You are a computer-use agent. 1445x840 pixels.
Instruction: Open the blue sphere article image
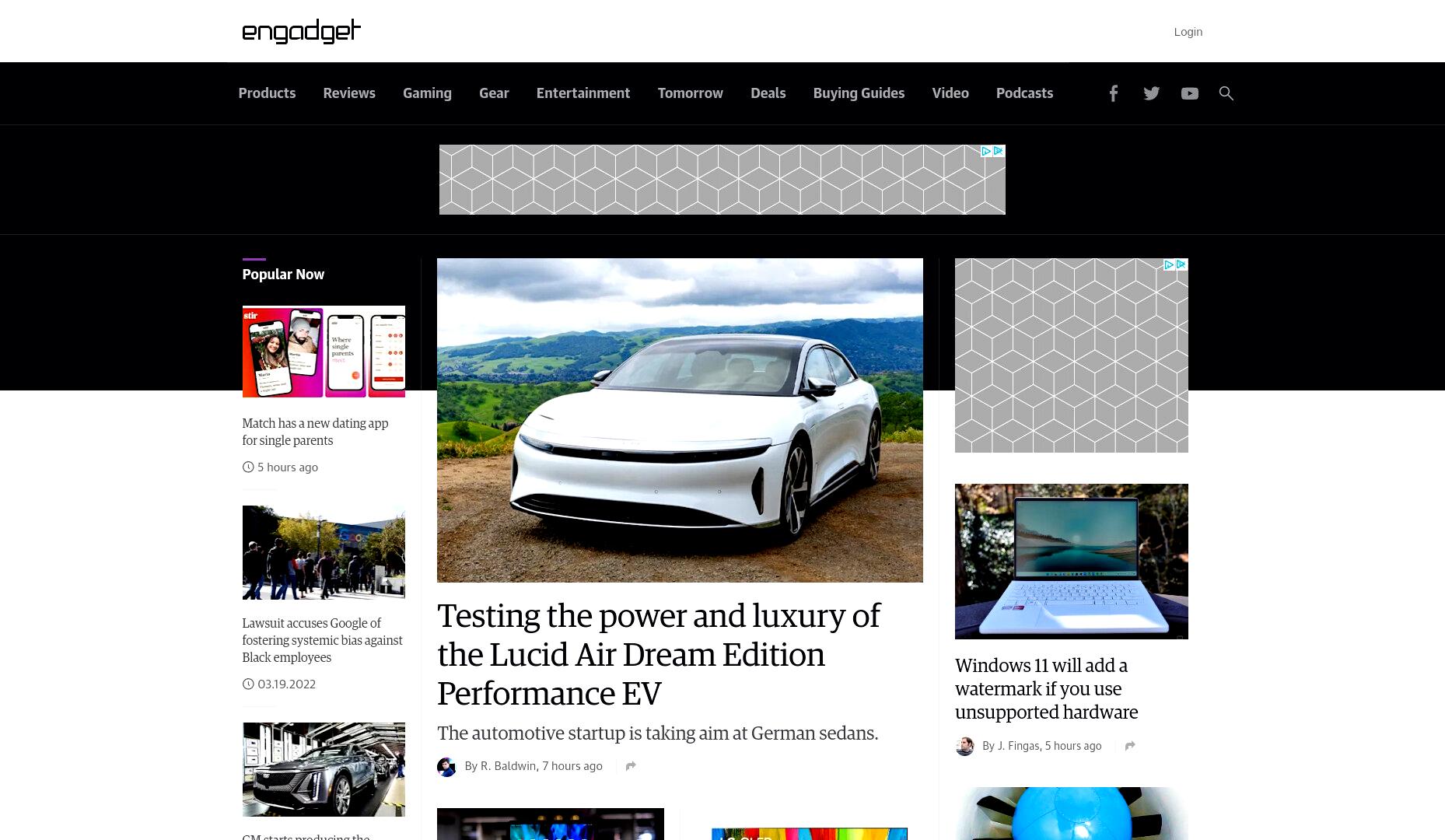click(1072, 814)
